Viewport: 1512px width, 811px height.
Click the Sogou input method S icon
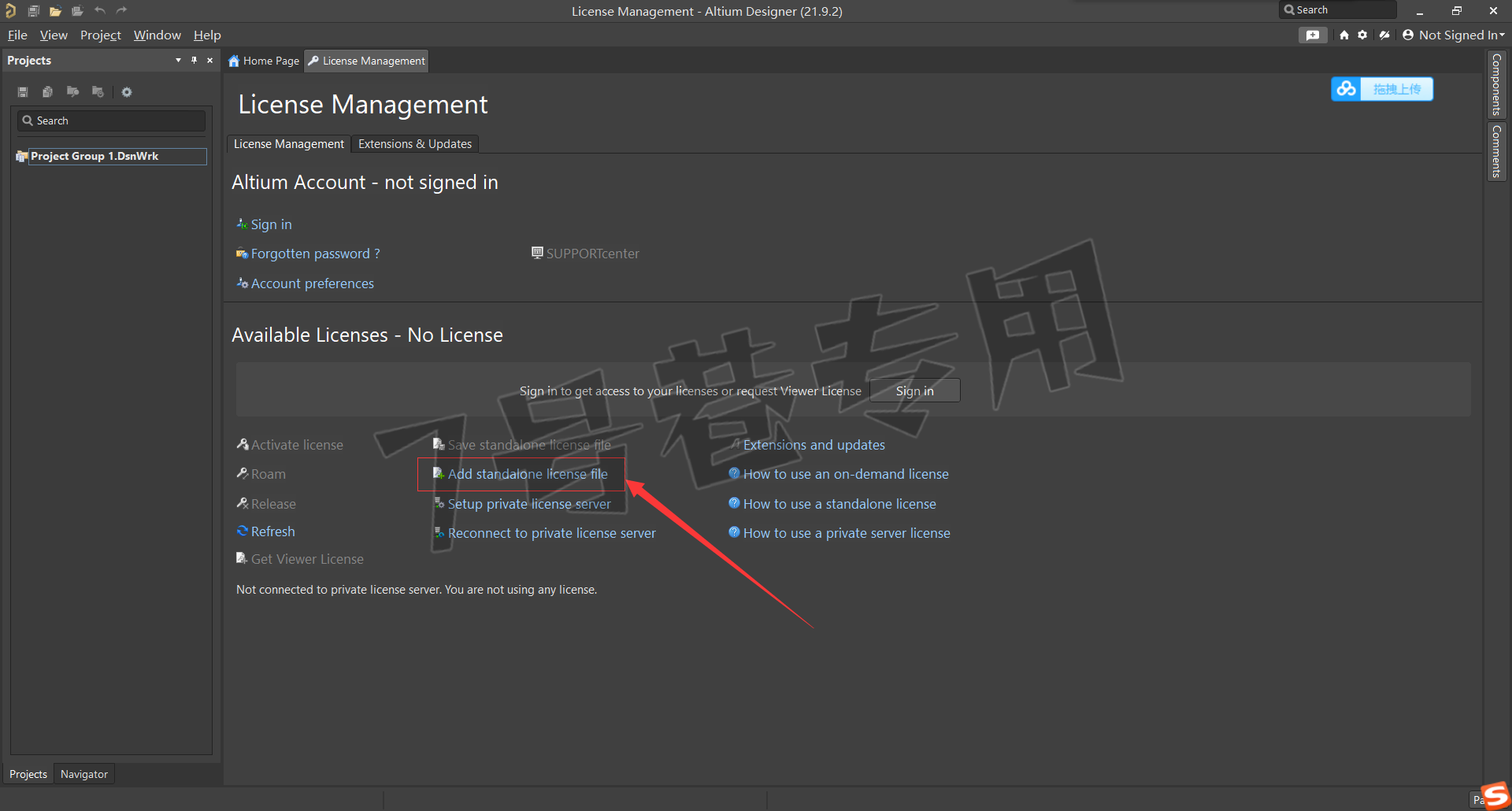[x=1495, y=795]
